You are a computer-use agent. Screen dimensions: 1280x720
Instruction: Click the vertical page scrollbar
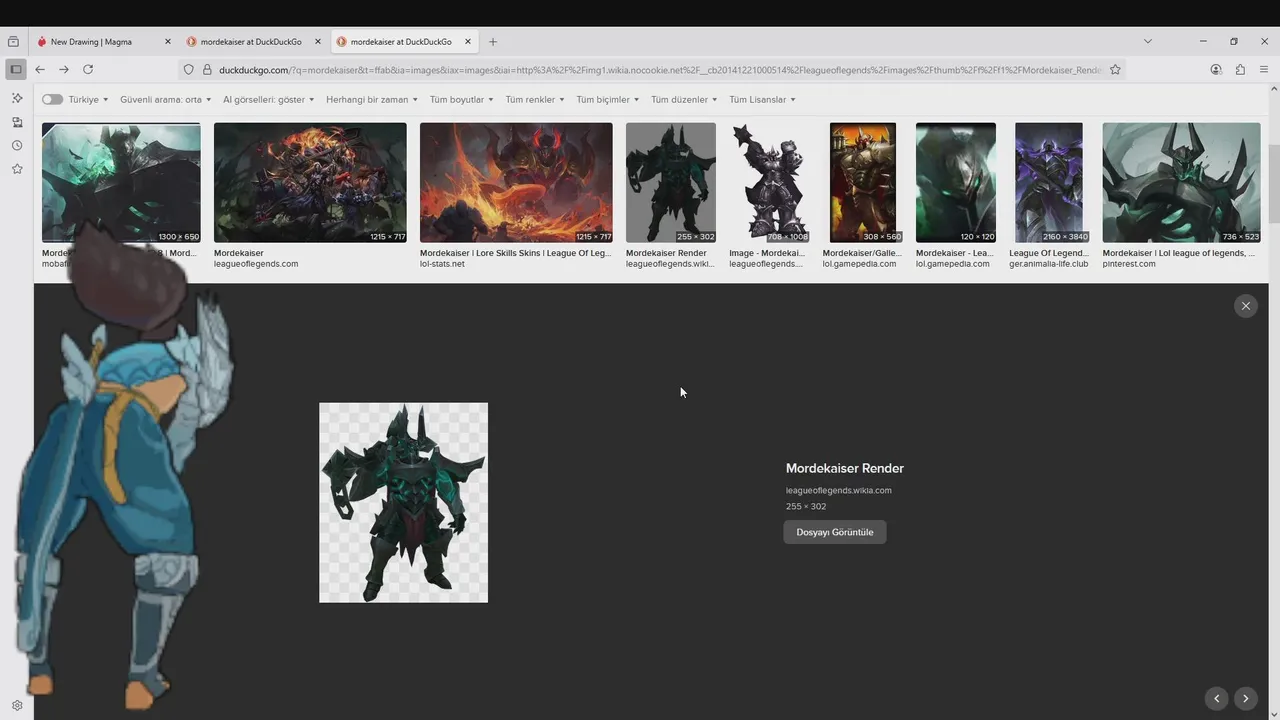click(x=1274, y=185)
